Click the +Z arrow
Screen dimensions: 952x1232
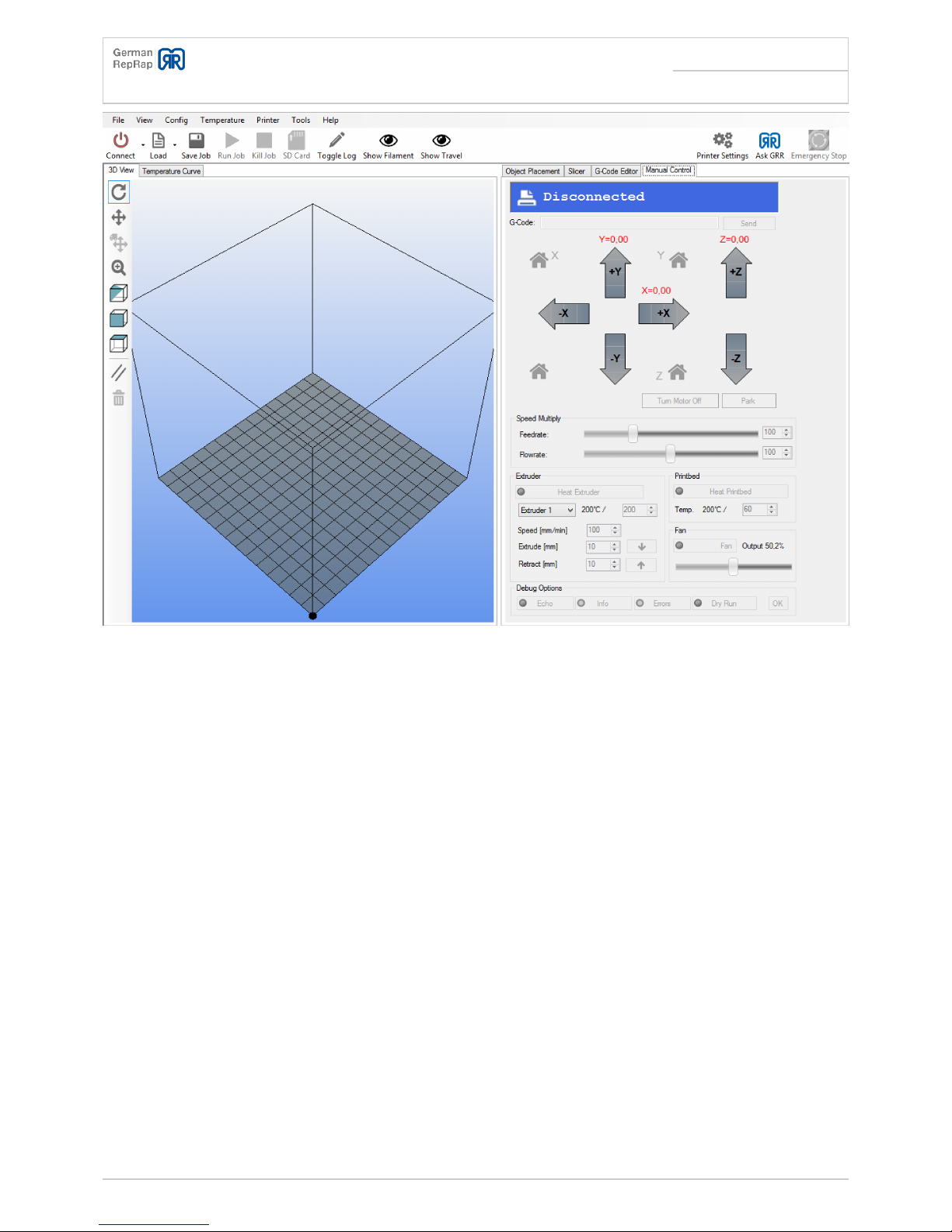pyautogui.click(x=736, y=273)
